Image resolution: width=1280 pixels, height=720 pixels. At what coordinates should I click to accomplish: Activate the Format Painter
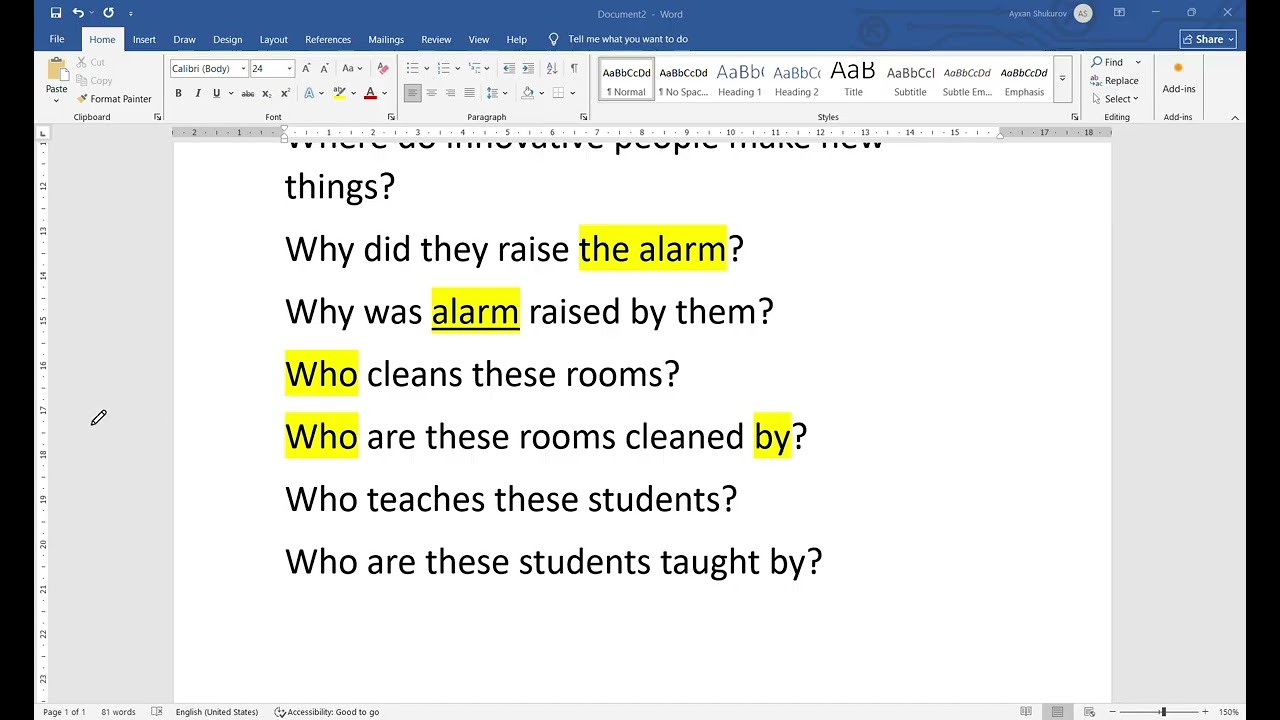[114, 99]
